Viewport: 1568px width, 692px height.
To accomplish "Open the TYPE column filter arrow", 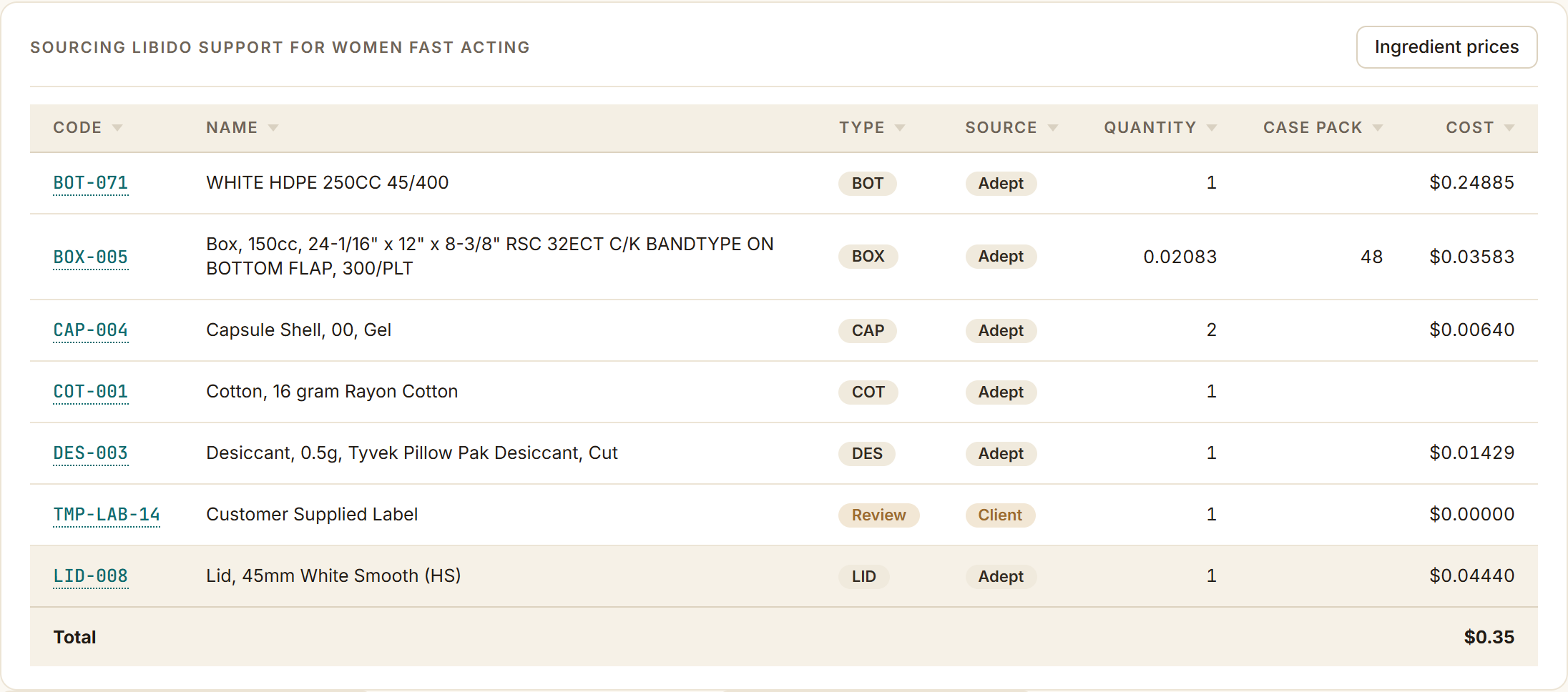I will click(x=900, y=128).
